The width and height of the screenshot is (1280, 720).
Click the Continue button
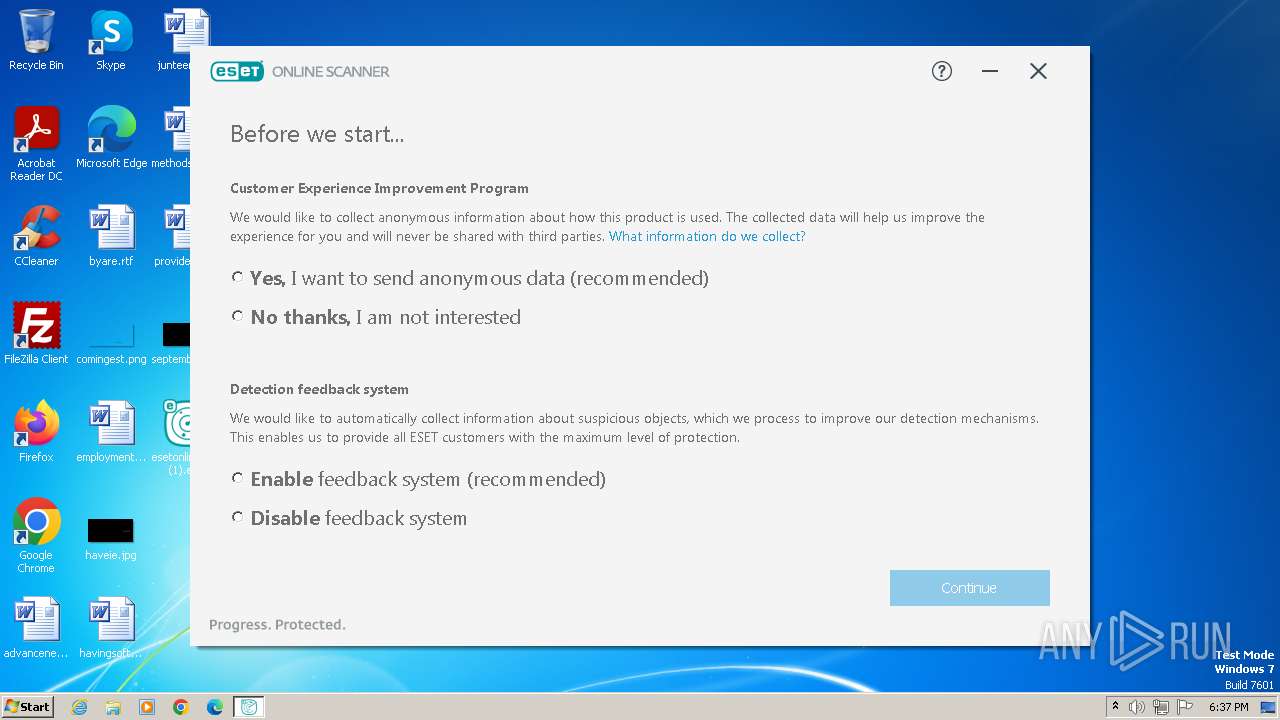[x=969, y=588]
